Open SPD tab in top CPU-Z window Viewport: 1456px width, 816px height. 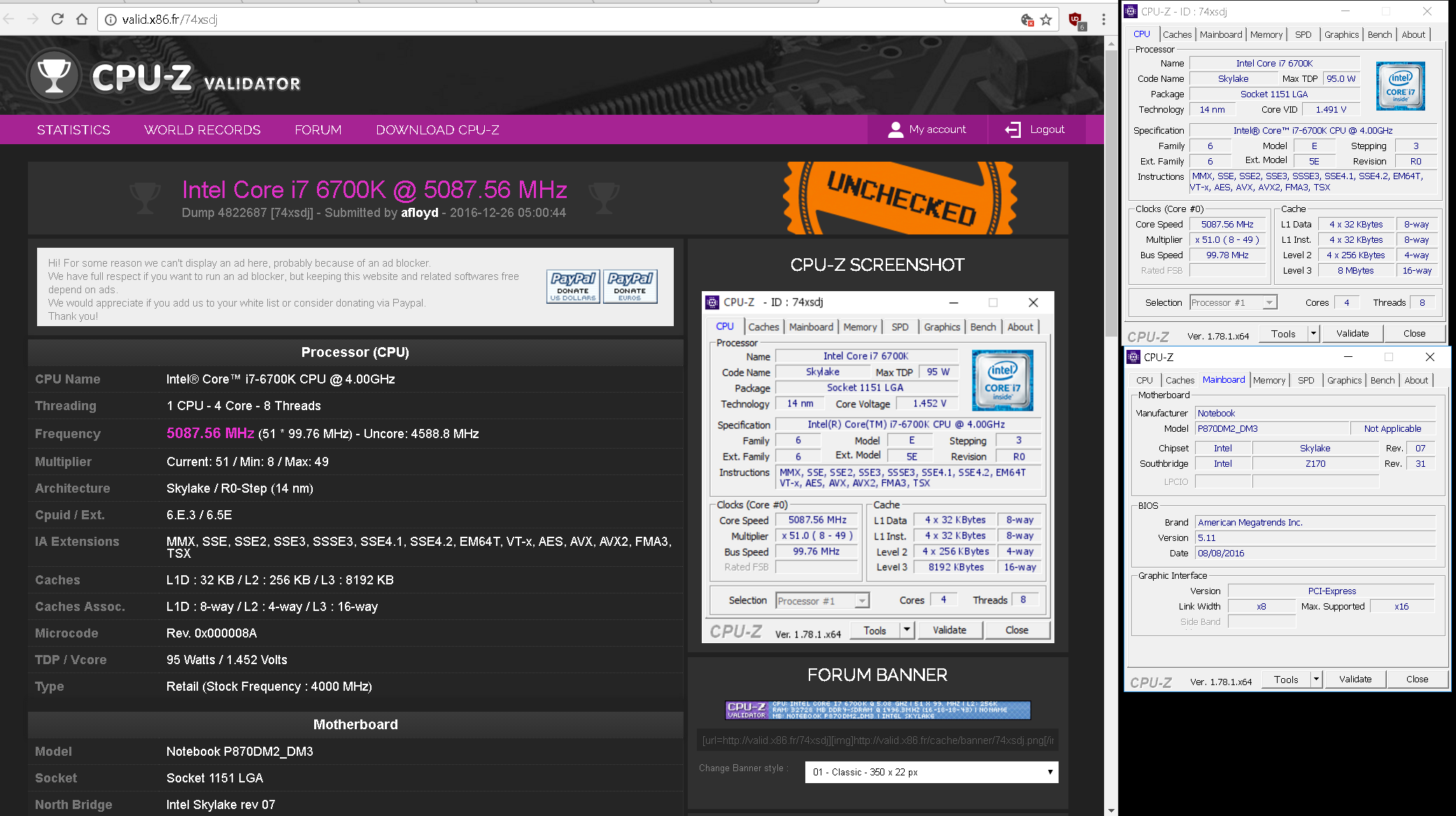click(1303, 34)
